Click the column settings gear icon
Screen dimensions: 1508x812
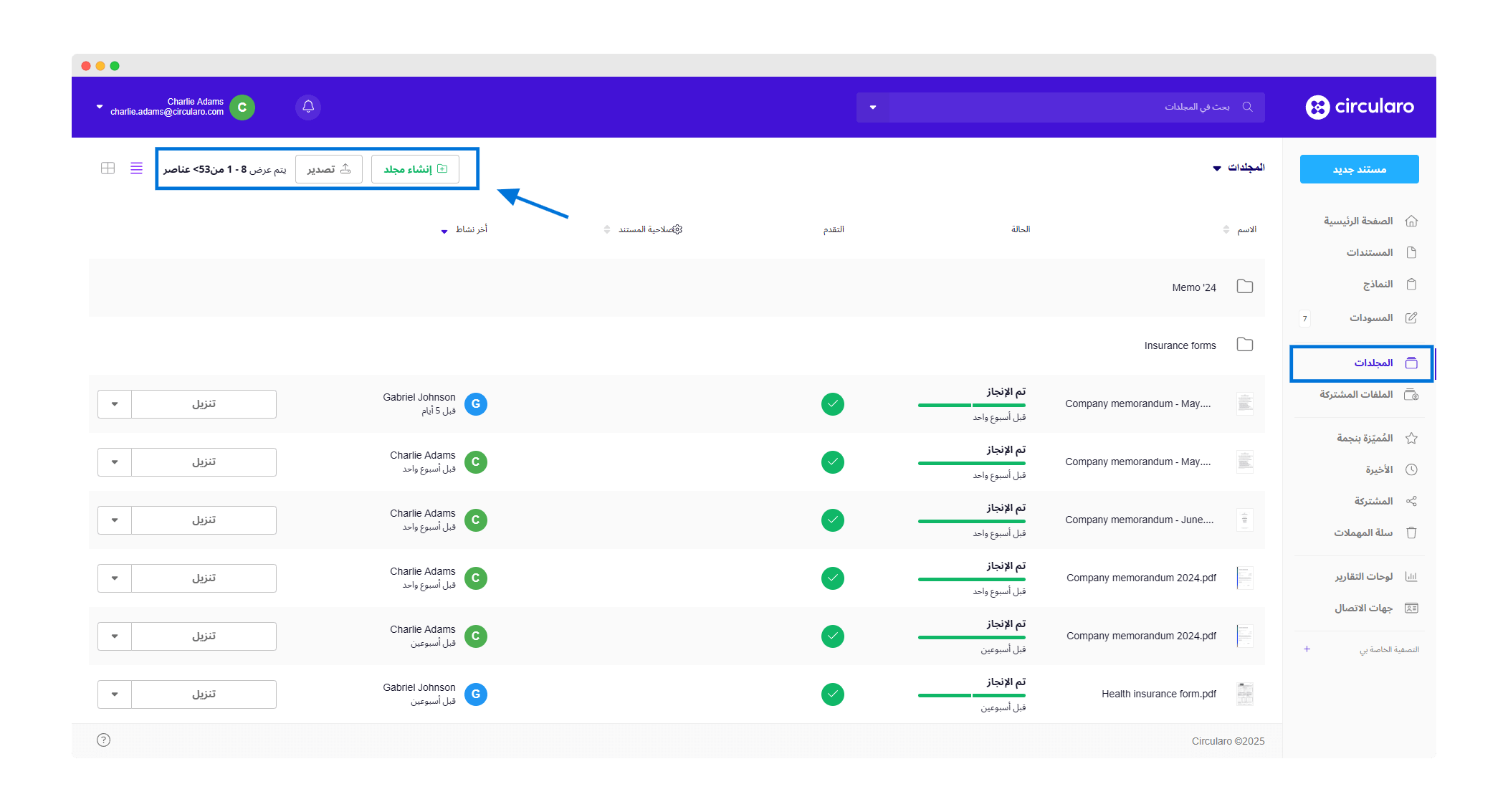click(x=677, y=229)
